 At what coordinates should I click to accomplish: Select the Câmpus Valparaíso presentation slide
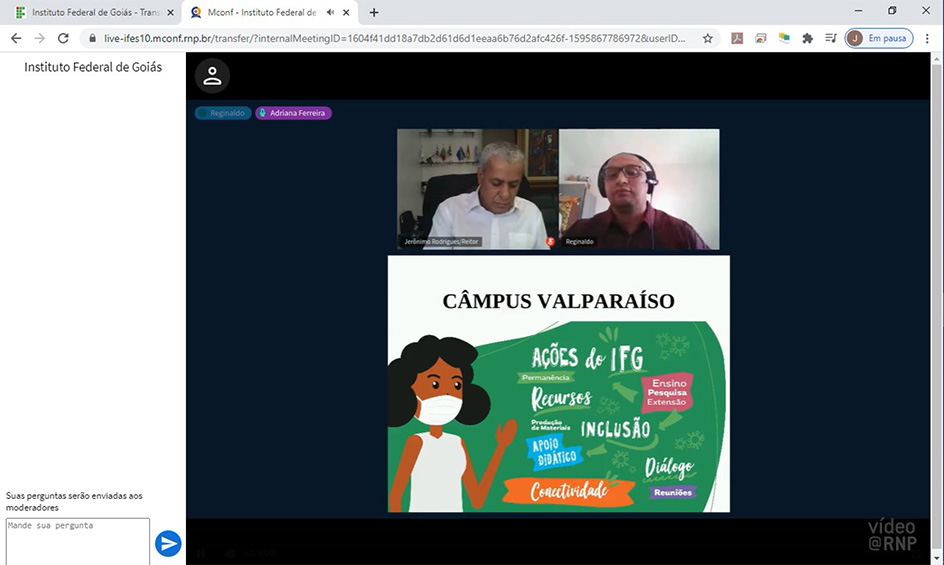pyautogui.click(x=558, y=384)
